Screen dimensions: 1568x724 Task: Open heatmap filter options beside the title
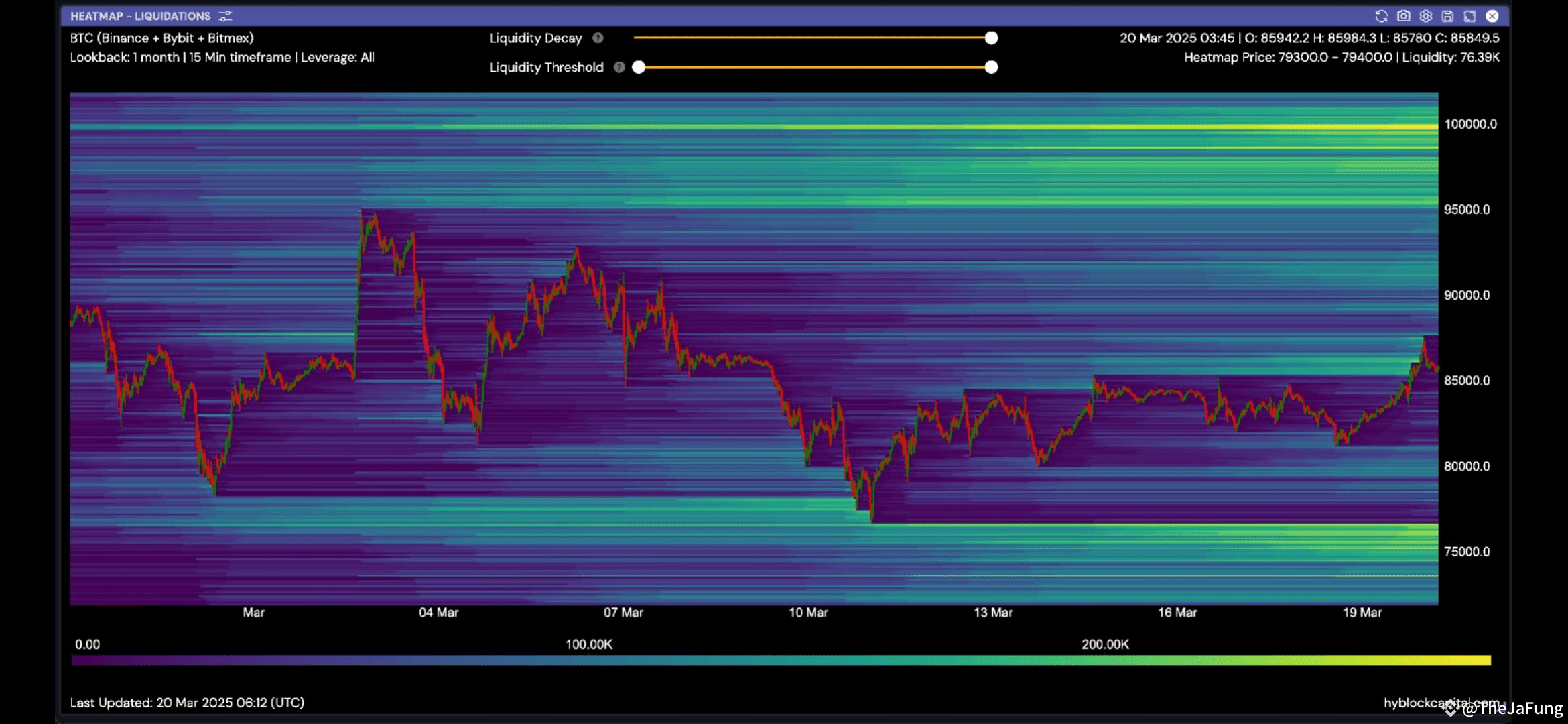[225, 16]
